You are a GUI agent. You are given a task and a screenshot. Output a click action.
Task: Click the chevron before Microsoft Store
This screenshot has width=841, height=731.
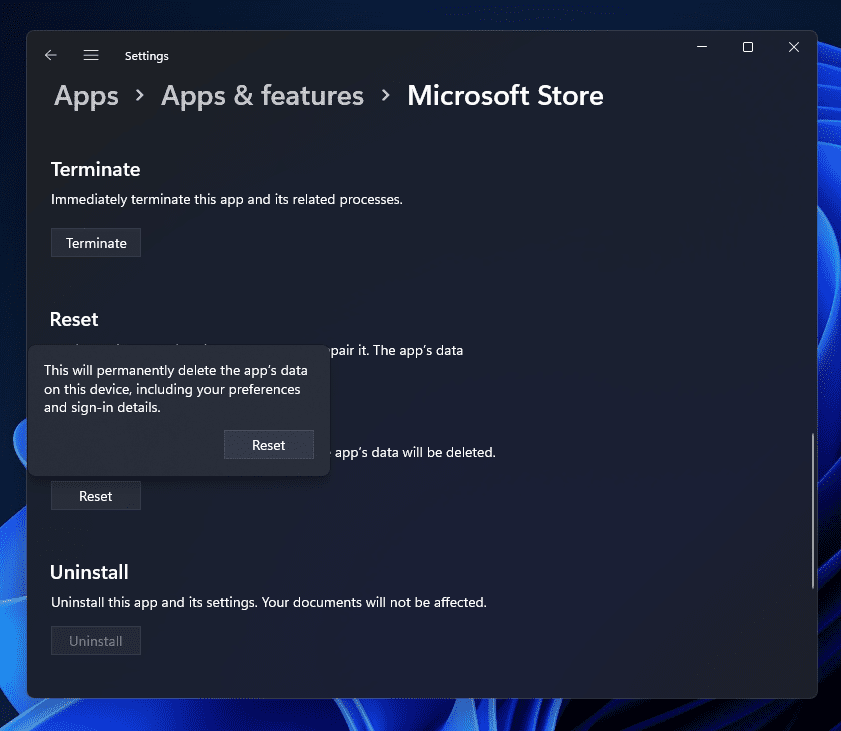384,96
